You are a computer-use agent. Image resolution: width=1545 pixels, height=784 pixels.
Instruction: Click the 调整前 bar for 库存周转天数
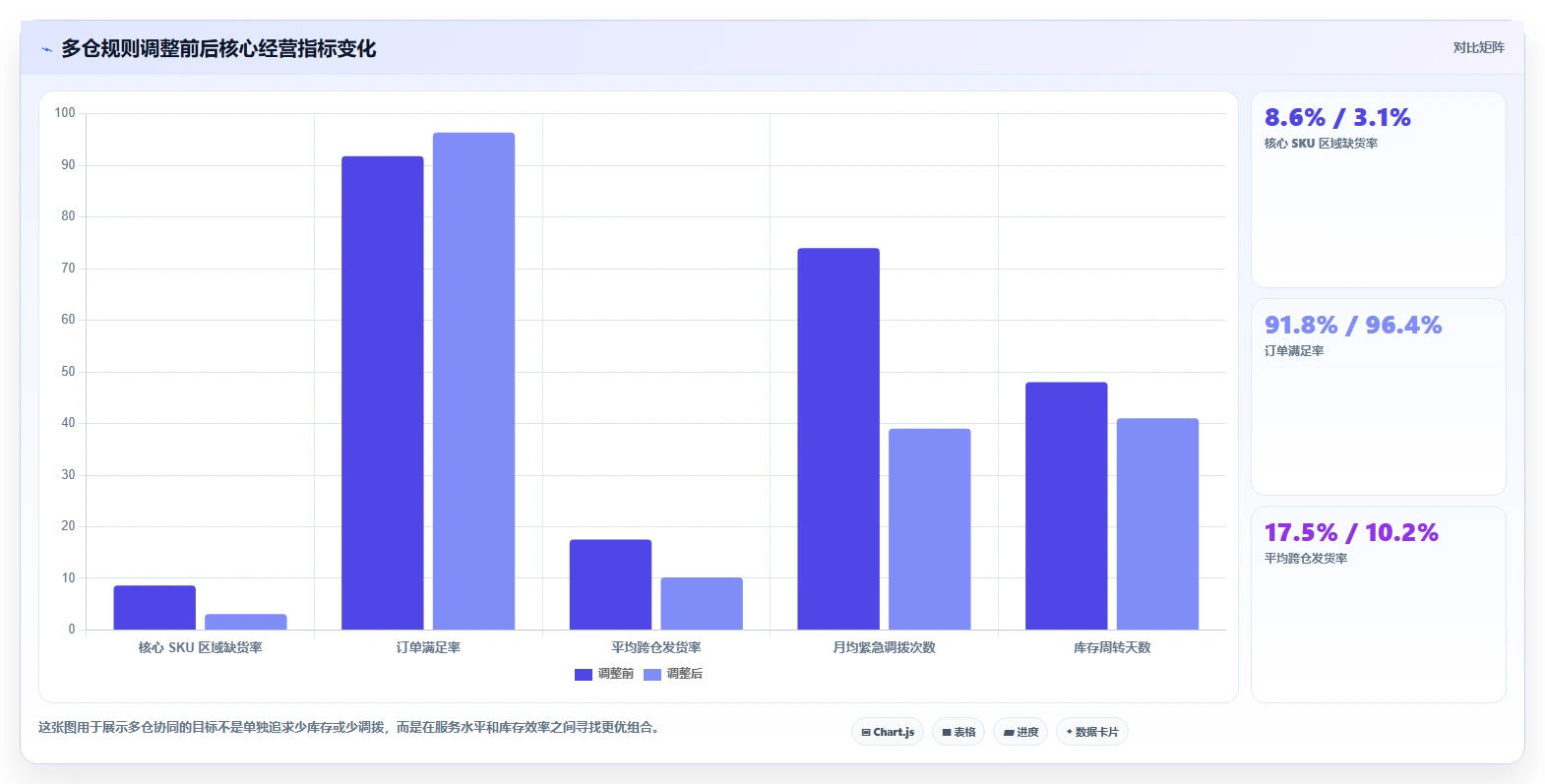[x=1067, y=506]
